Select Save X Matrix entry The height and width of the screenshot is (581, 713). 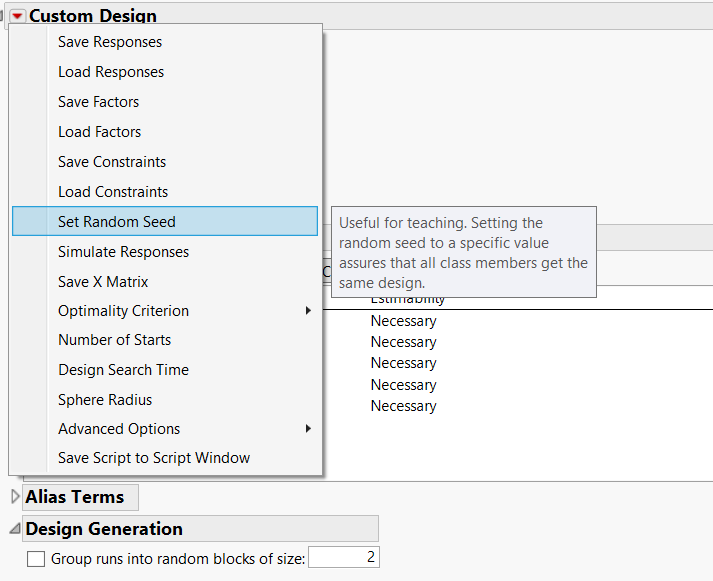(x=103, y=282)
